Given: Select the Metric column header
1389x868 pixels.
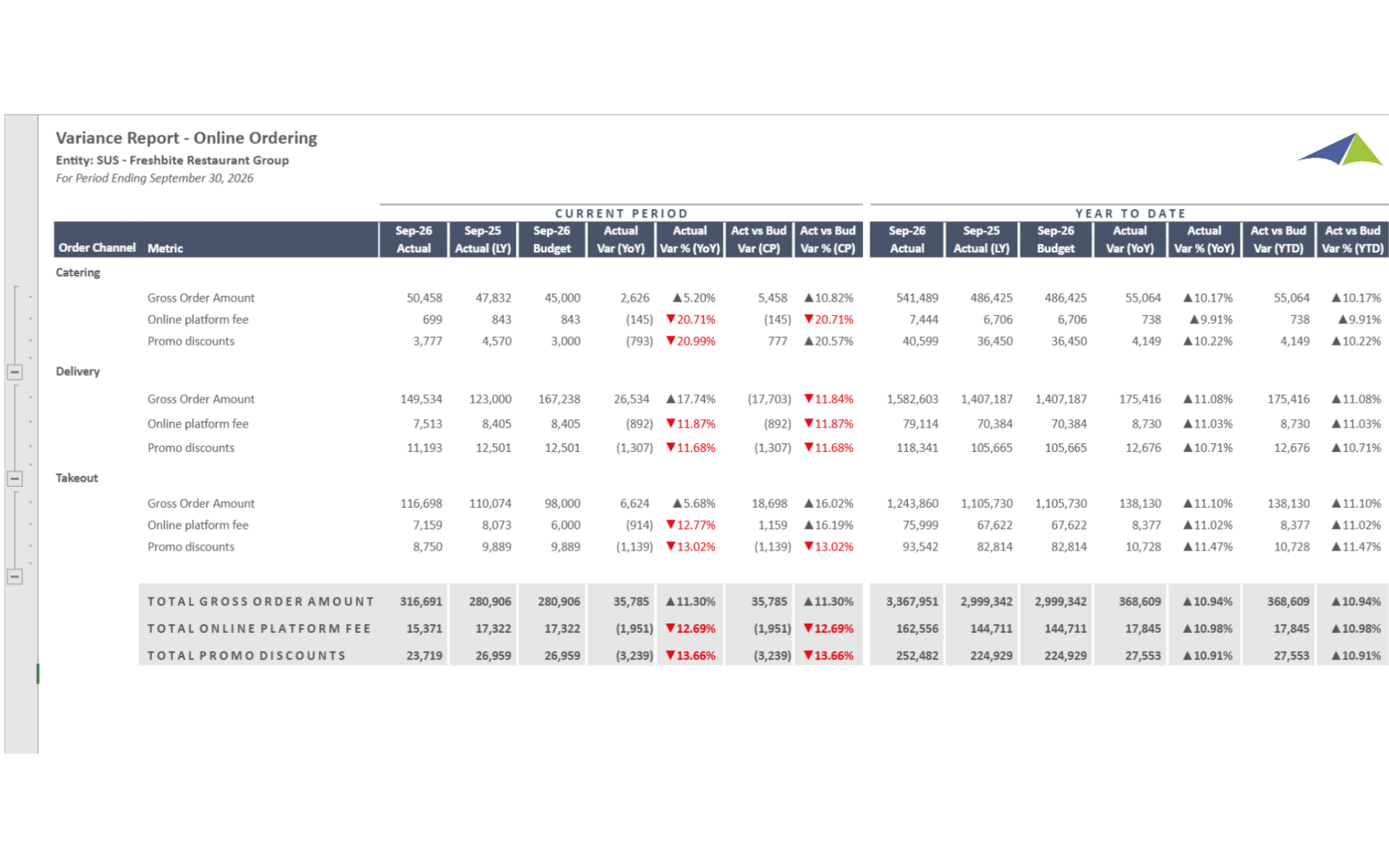Looking at the screenshot, I should (165, 248).
